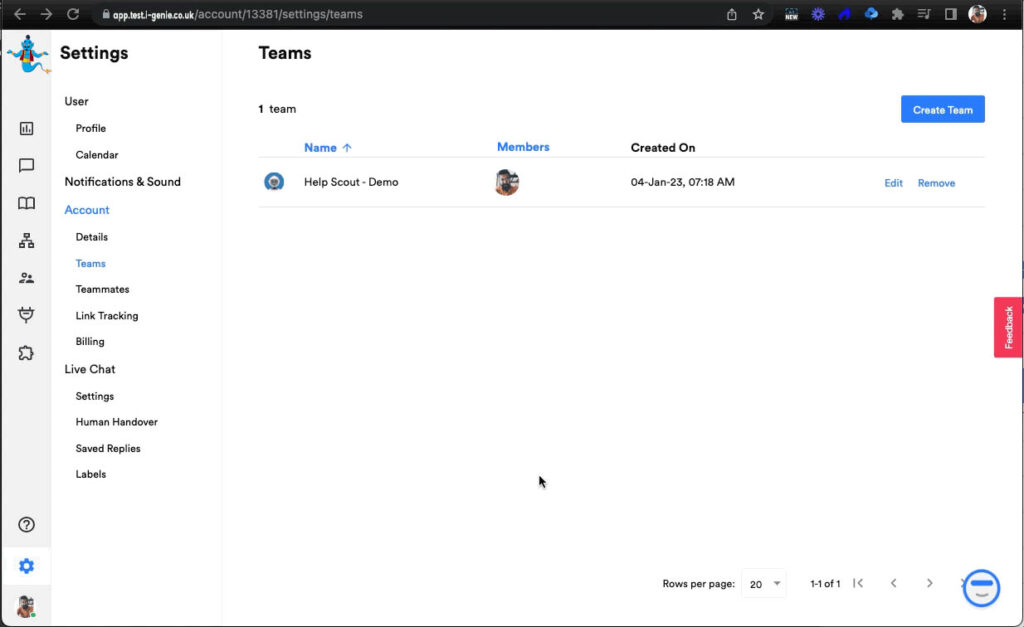Click the Create Team button
This screenshot has height=627, width=1024.
click(x=942, y=110)
